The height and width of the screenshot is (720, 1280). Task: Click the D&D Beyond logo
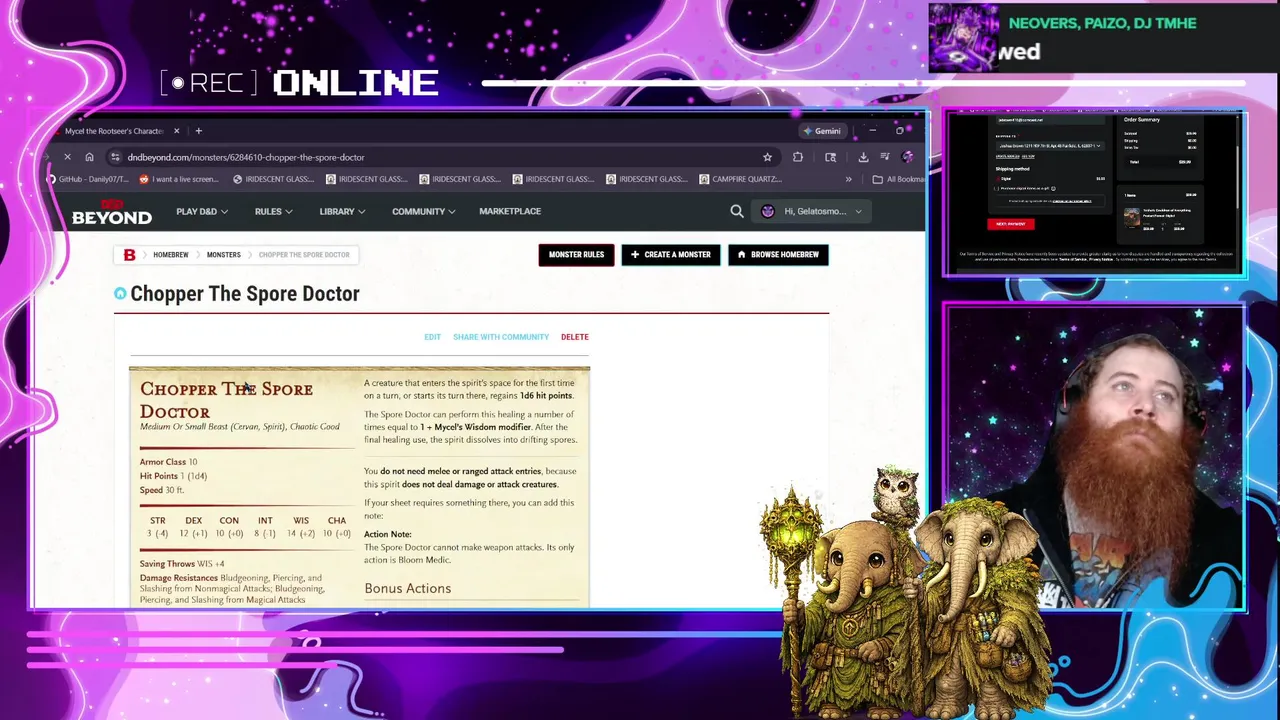click(x=111, y=211)
